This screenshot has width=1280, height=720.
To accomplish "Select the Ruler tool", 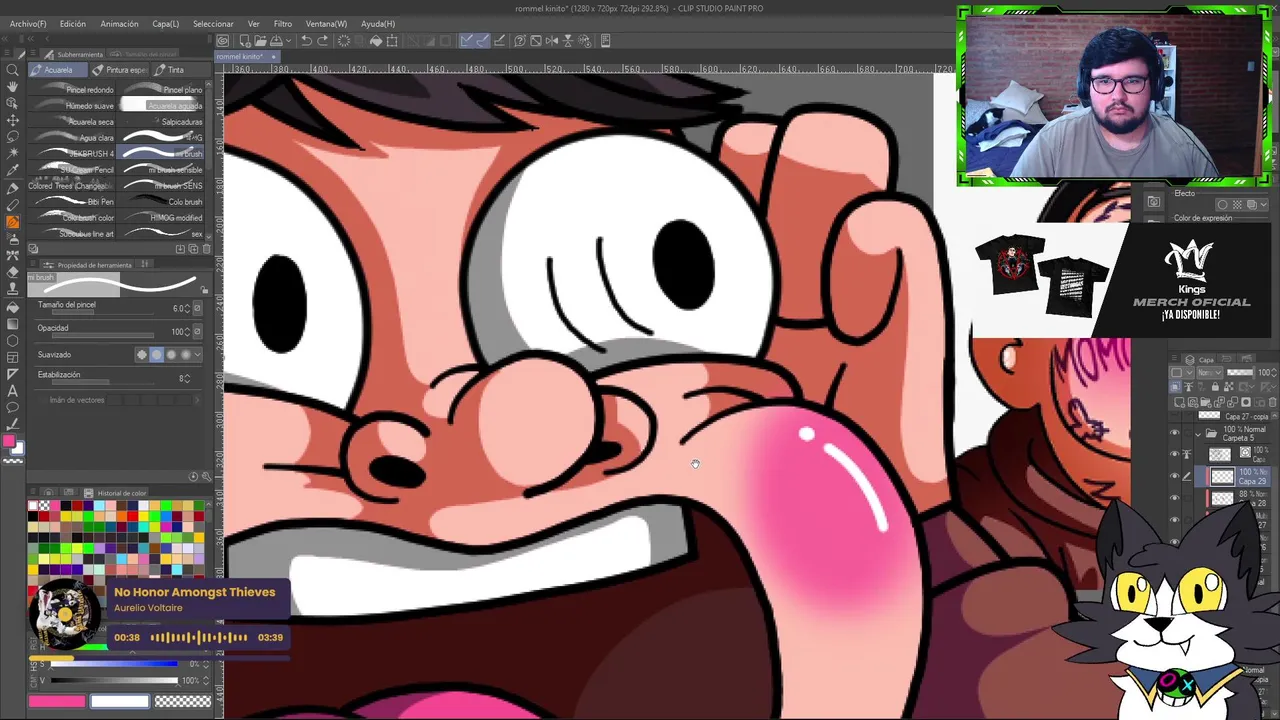I will coord(13,374).
